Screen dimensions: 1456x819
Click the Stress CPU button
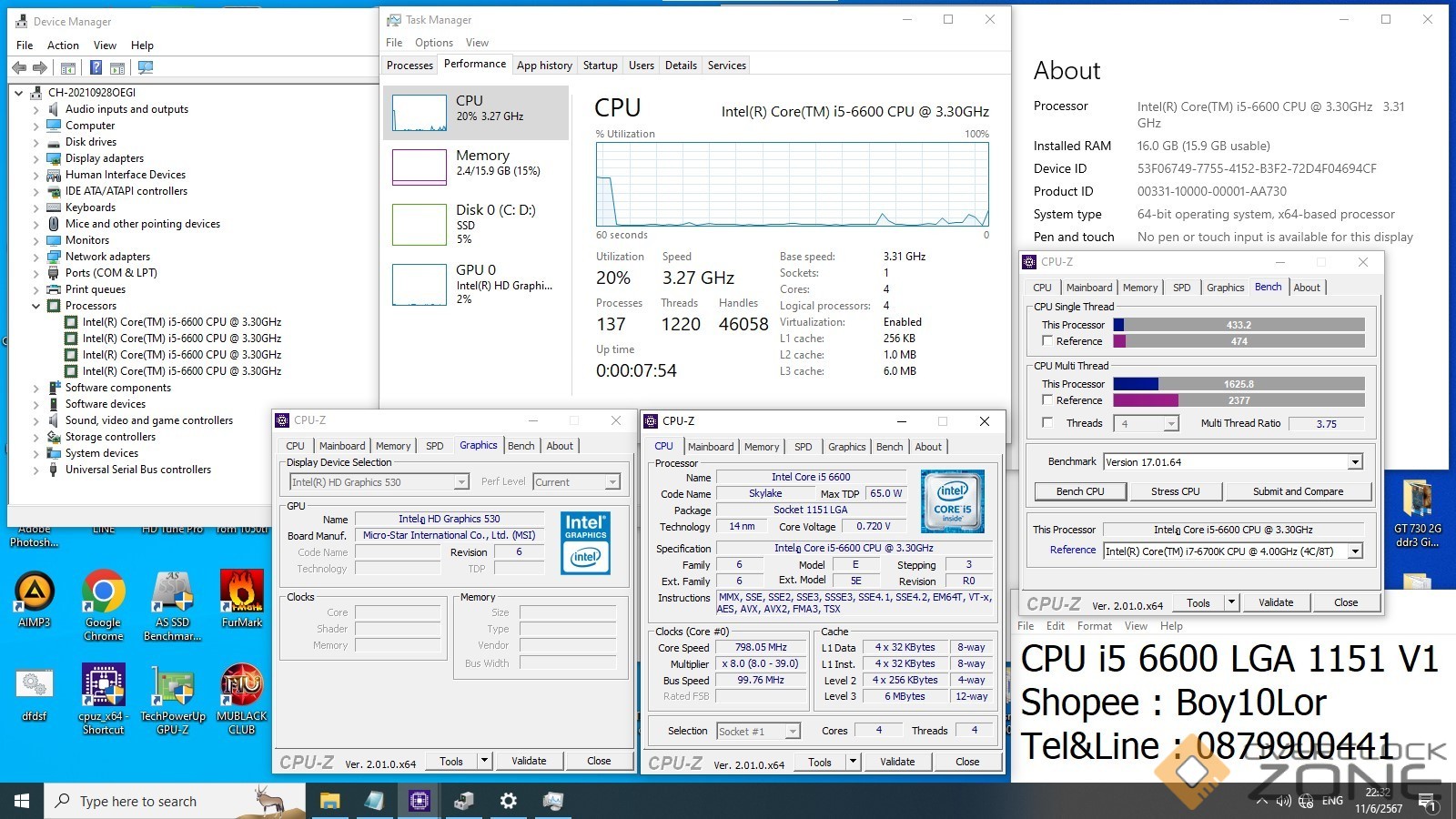pos(1175,491)
